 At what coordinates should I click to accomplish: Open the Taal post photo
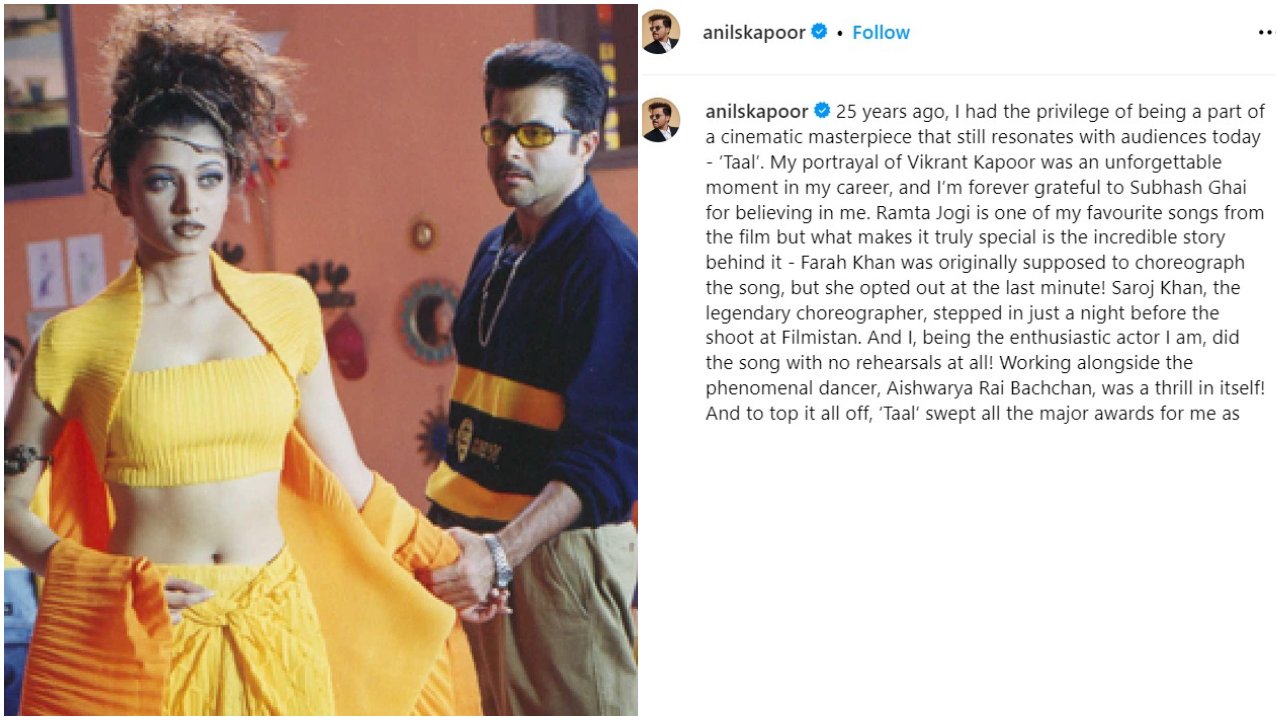(321, 360)
